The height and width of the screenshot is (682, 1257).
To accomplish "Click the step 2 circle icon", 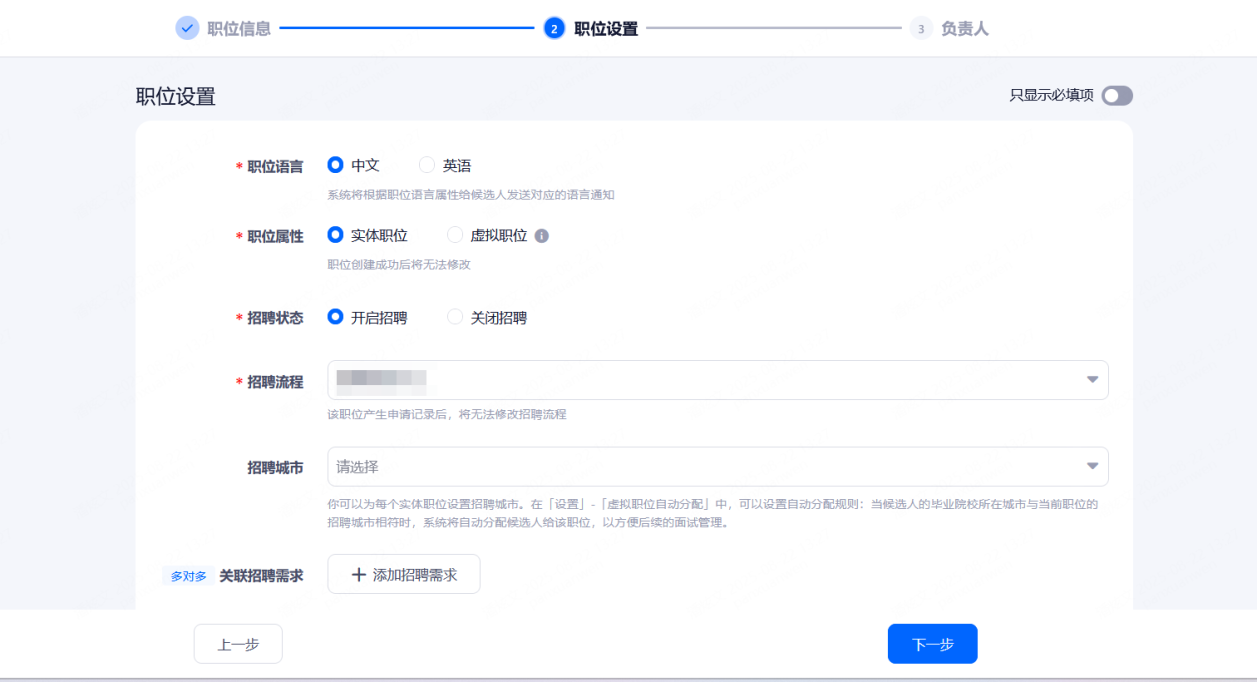I will click(554, 28).
